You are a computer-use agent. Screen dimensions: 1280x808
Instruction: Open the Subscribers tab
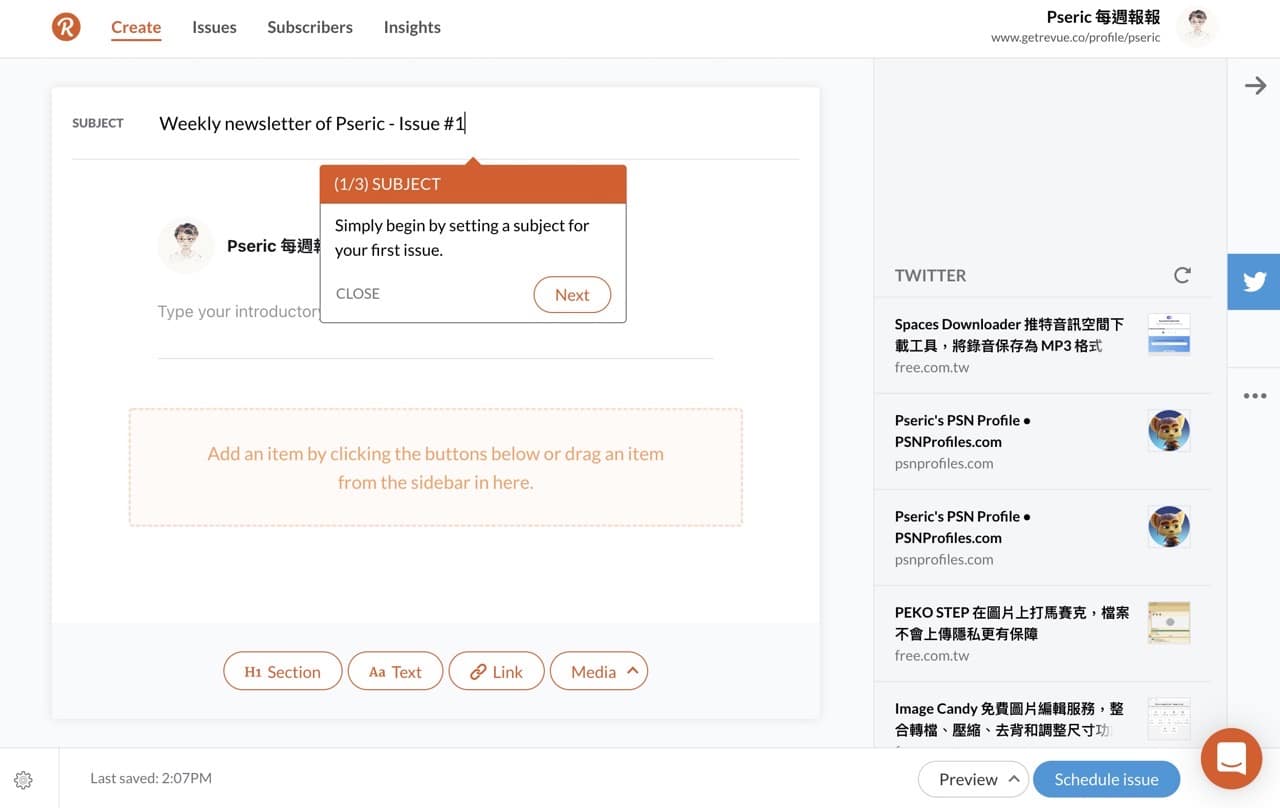(x=310, y=27)
